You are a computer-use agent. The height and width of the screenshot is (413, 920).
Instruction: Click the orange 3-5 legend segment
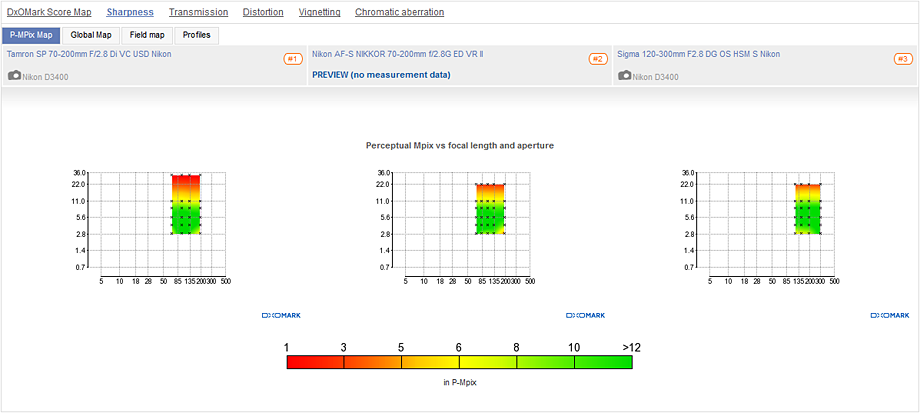(373, 362)
